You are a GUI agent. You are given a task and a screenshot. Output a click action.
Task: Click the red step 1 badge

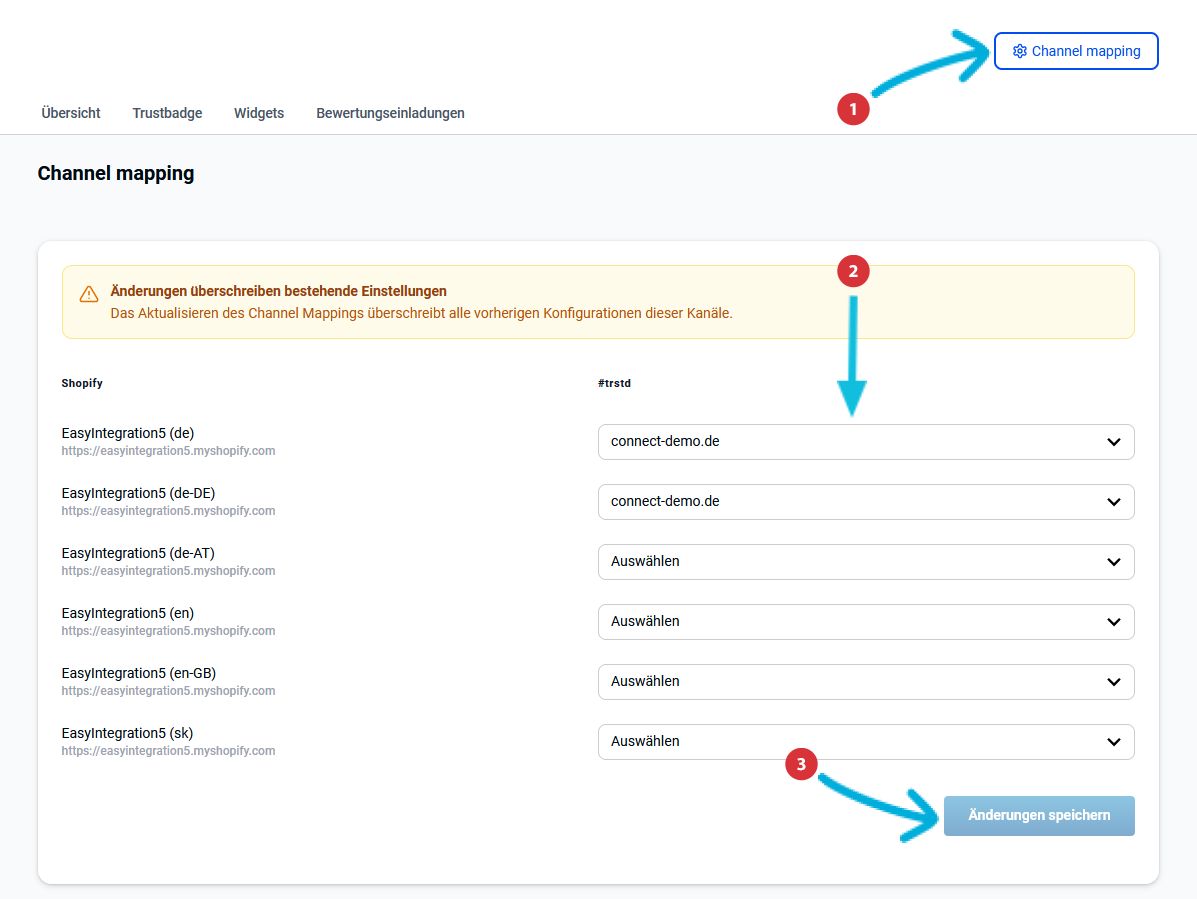click(x=853, y=109)
